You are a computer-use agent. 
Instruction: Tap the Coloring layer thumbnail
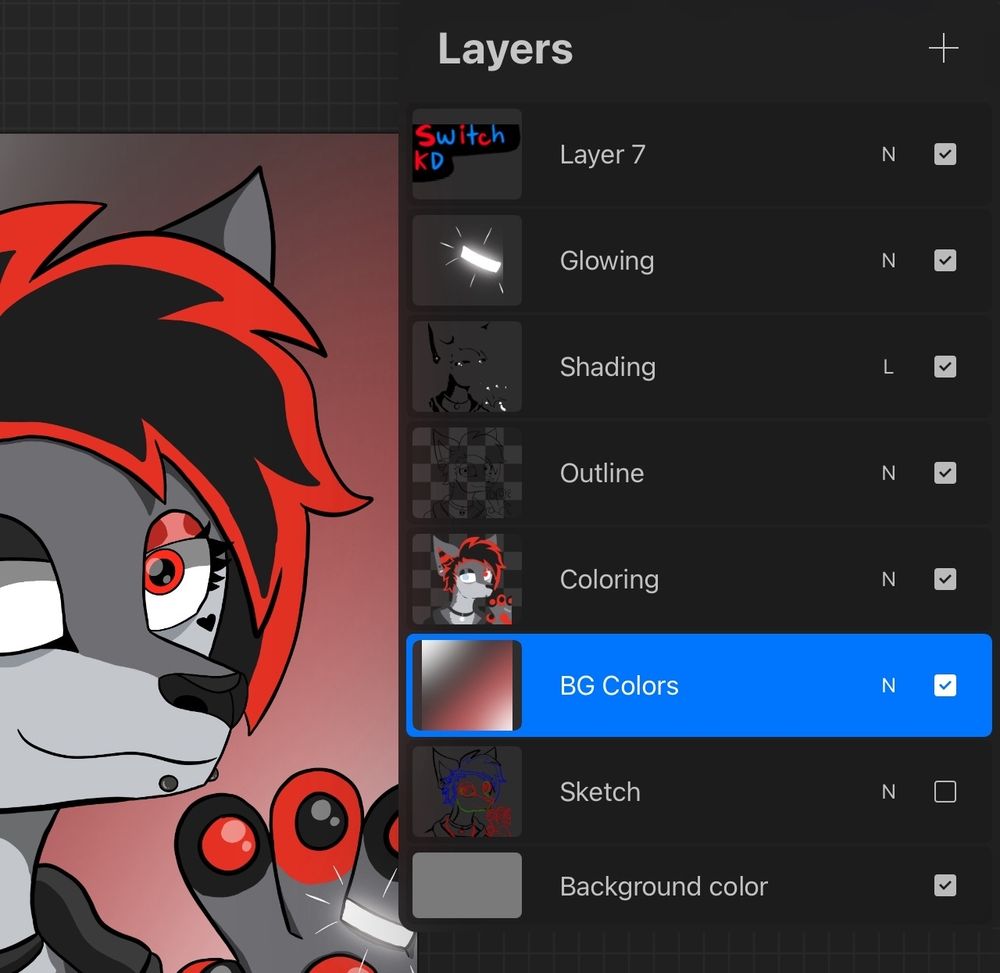pos(467,579)
